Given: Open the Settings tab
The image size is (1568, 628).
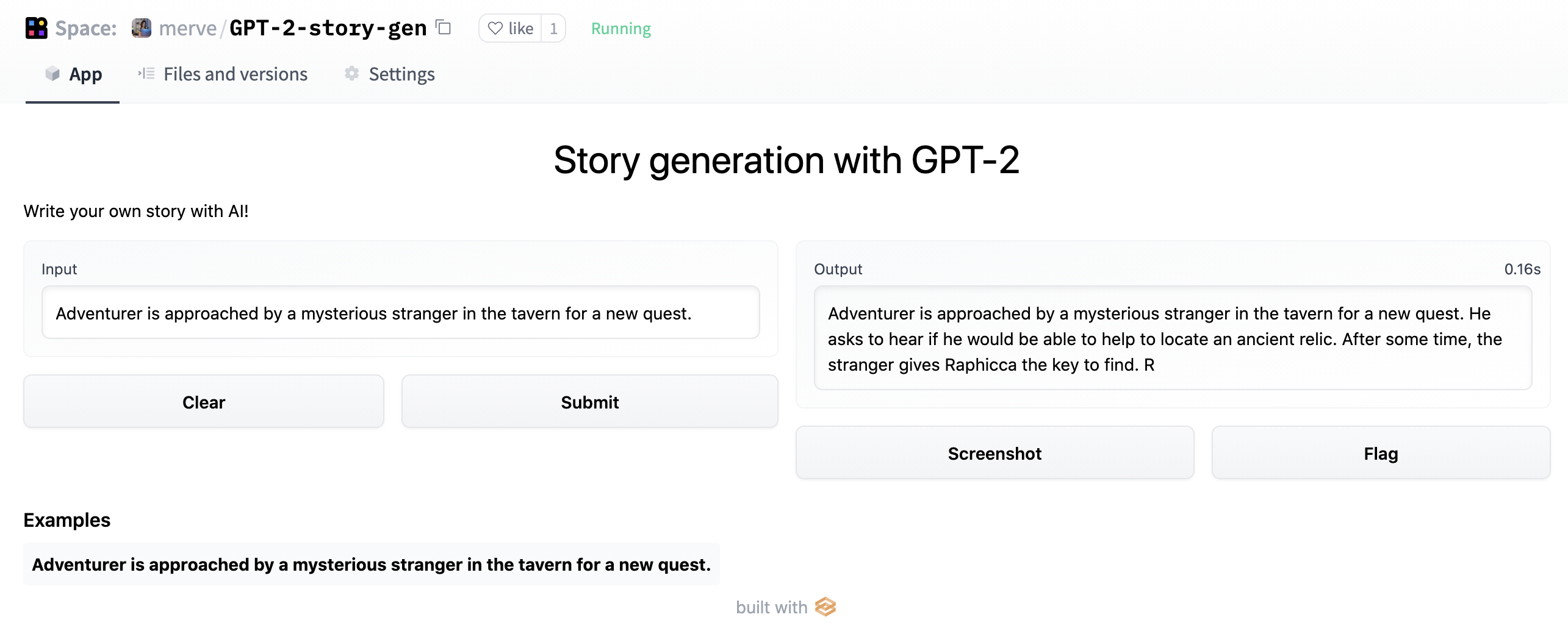Looking at the screenshot, I should coord(401,74).
